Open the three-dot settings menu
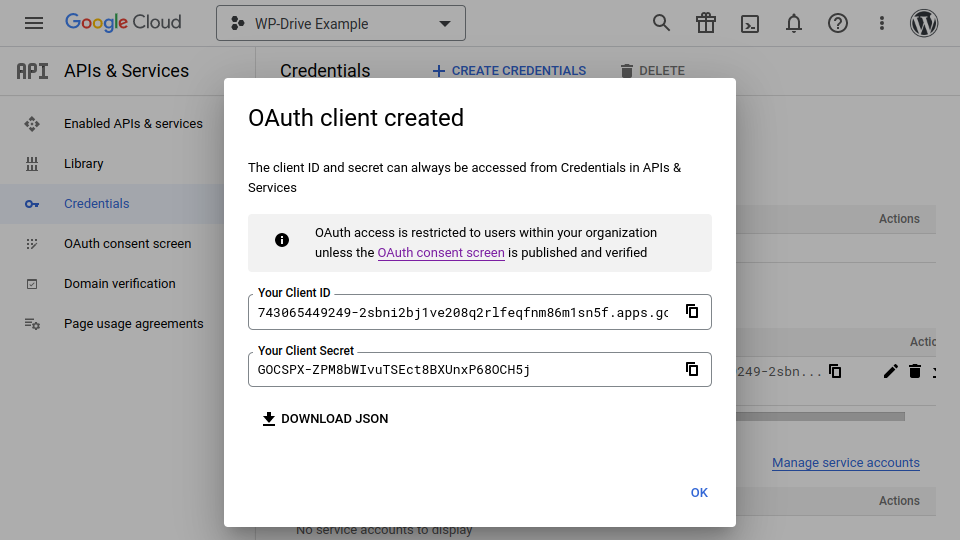 (881, 23)
